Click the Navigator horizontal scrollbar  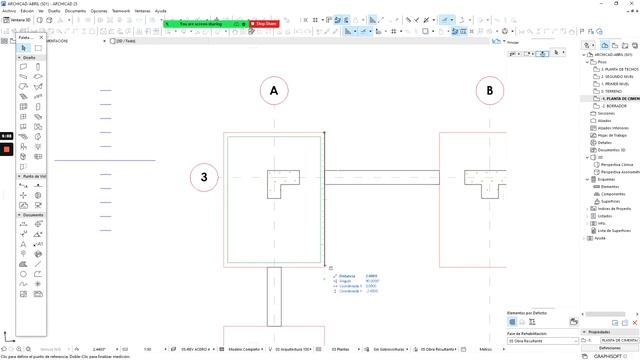(606, 314)
